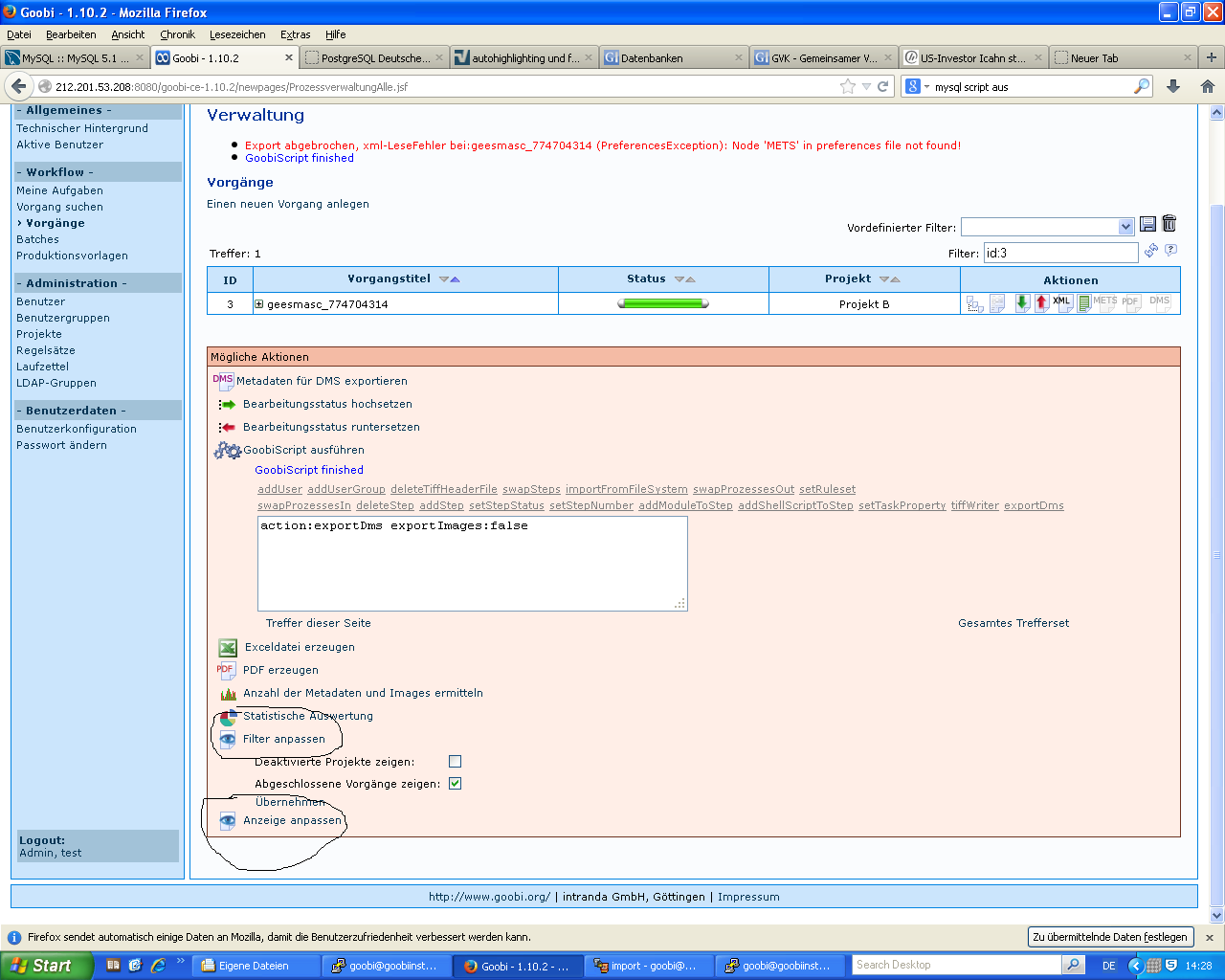Expand the geesmasc_774704314 process row
The image size is (1225, 980).
[x=258, y=304]
